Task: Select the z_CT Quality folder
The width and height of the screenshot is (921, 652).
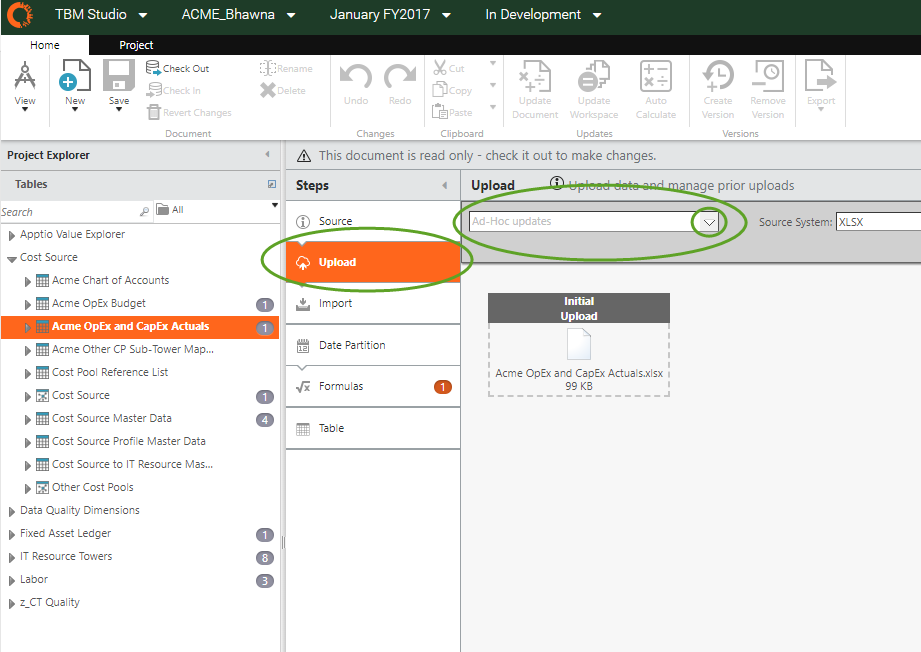Action: pos(49,602)
